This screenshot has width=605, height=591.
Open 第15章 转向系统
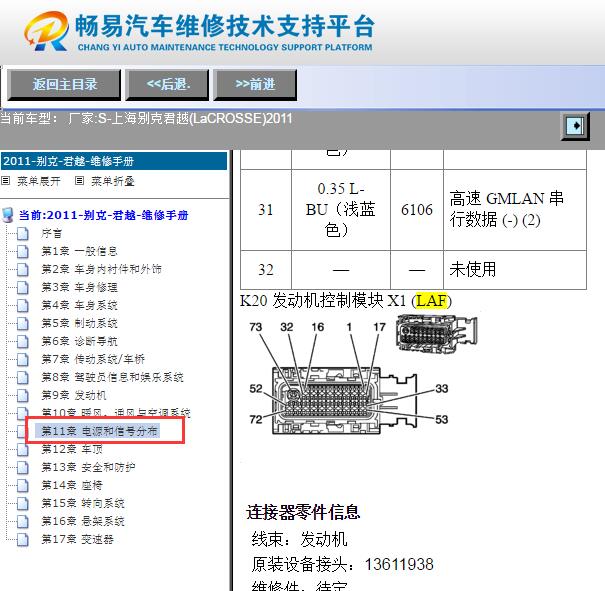(x=83, y=503)
